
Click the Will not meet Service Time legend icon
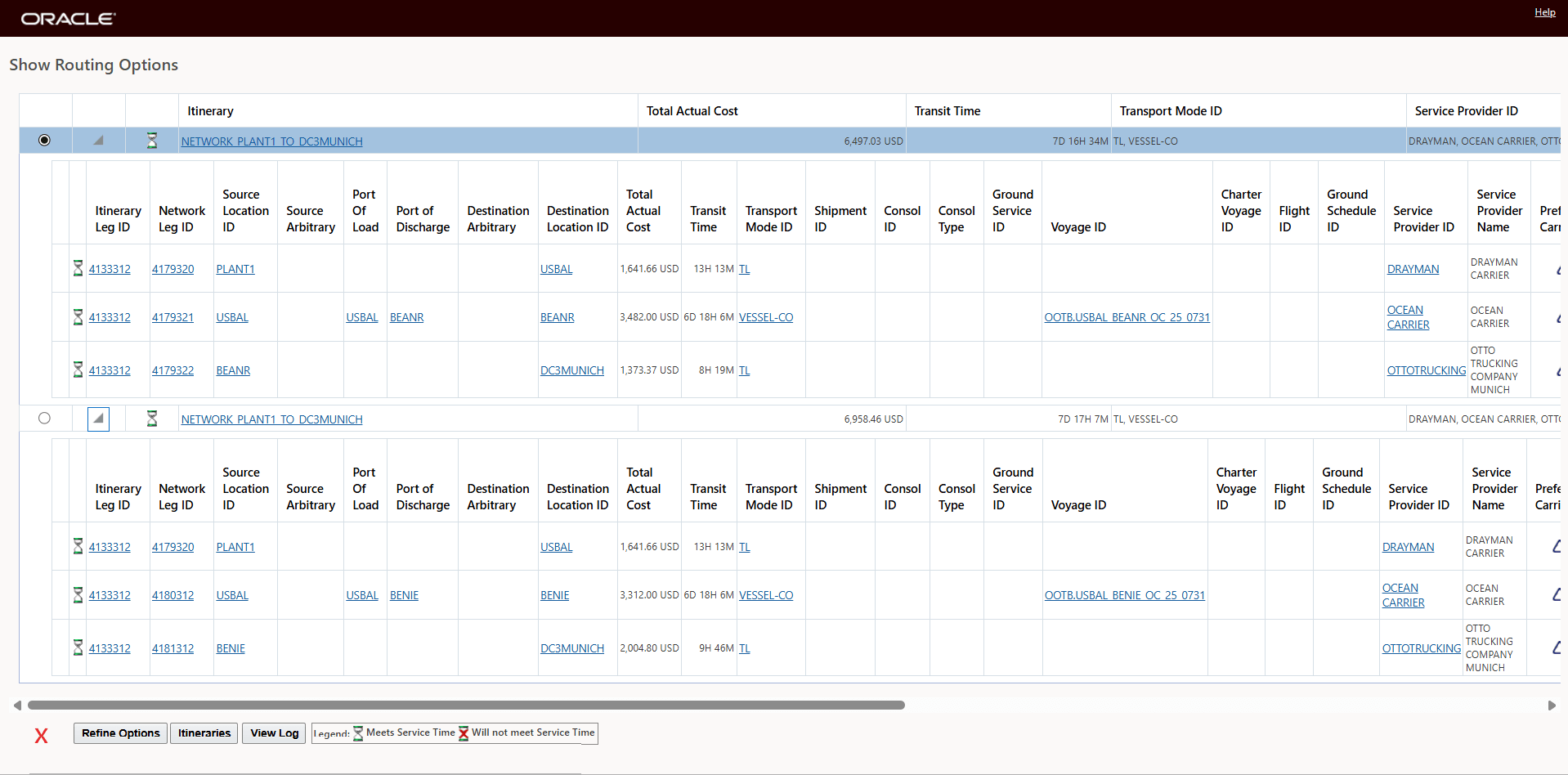(464, 733)
